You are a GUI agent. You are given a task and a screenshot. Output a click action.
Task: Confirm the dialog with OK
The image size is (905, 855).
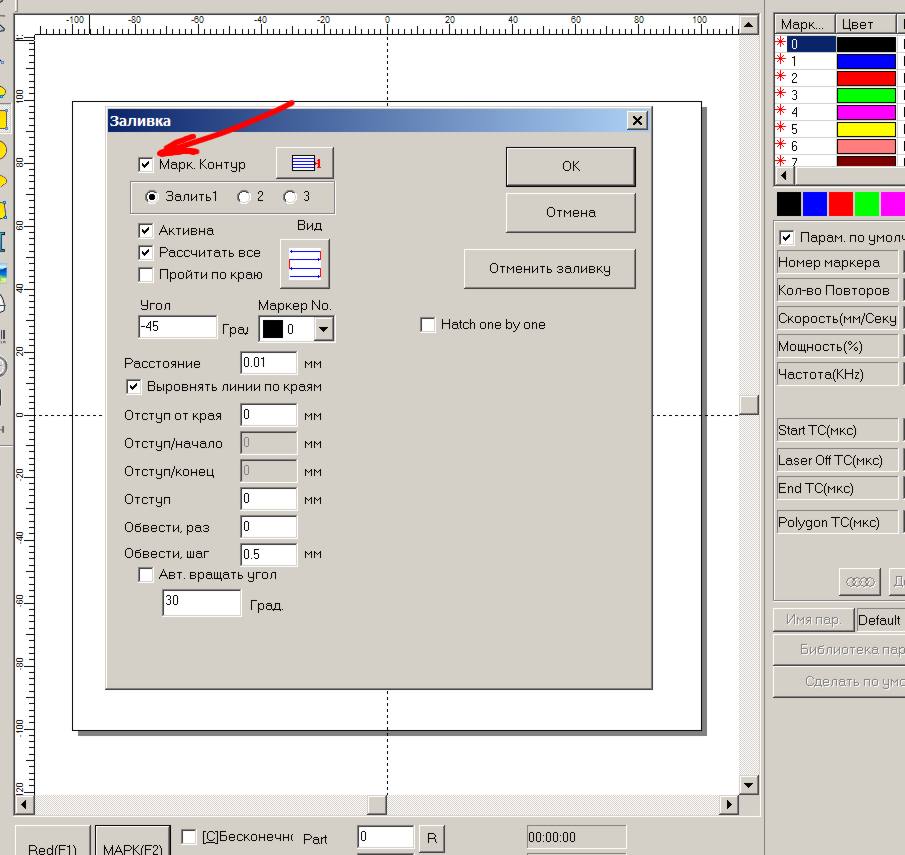[570, 167]
